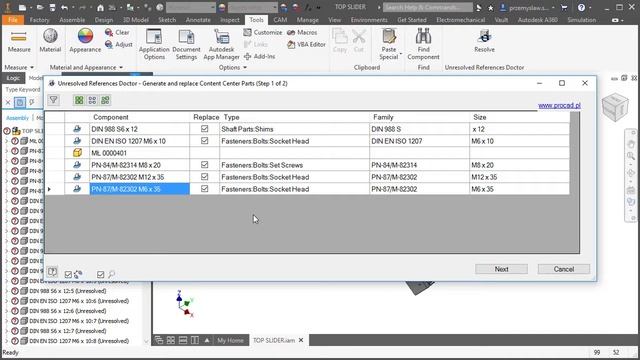Image resolution: width=640 pixels, height=360 pixels.
Task: Expand DIN EN ISO 1207 M6 x 10:7 node
Action: (x=6, y=321)
